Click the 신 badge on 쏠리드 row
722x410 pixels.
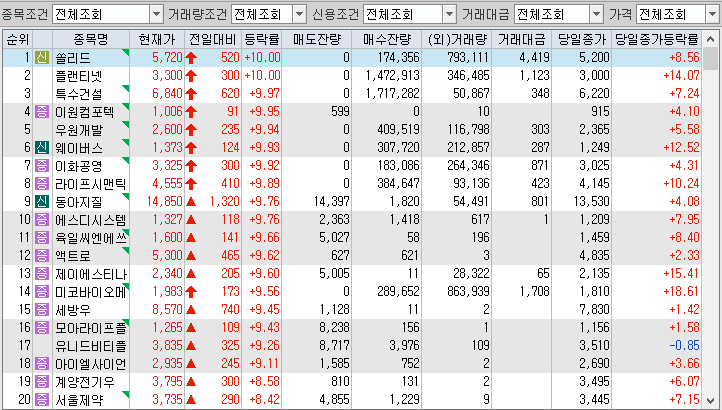pos(42,58)
